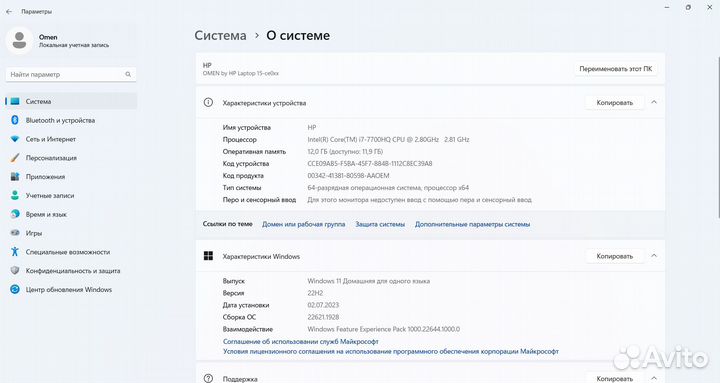The image size is (720, 383).
Task: Go to Персонализация settings
Action: coord(51,158)
